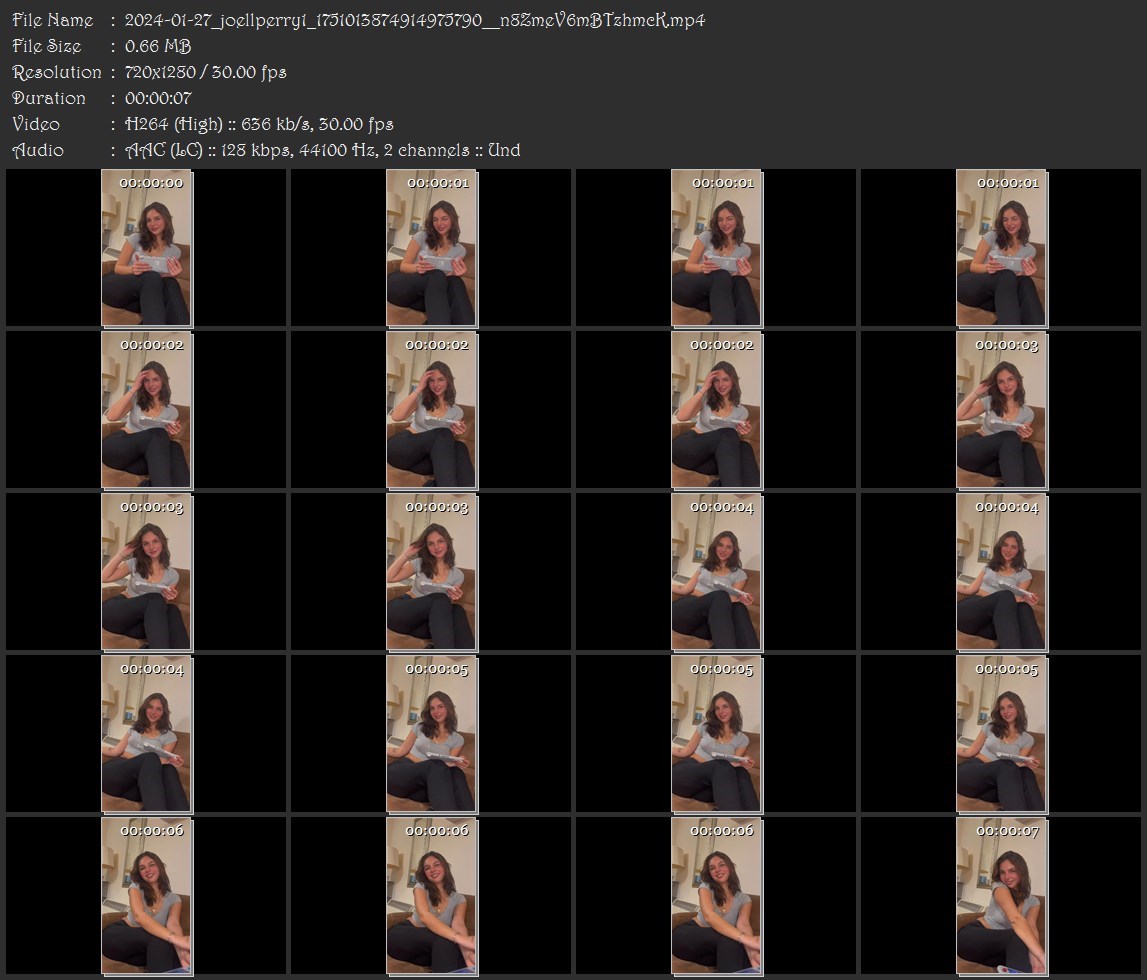The width and height of the screenshot is (1147, 980).
Task: Select the first thumbnail stamped 00:00:06
Action: coord(146,895)
